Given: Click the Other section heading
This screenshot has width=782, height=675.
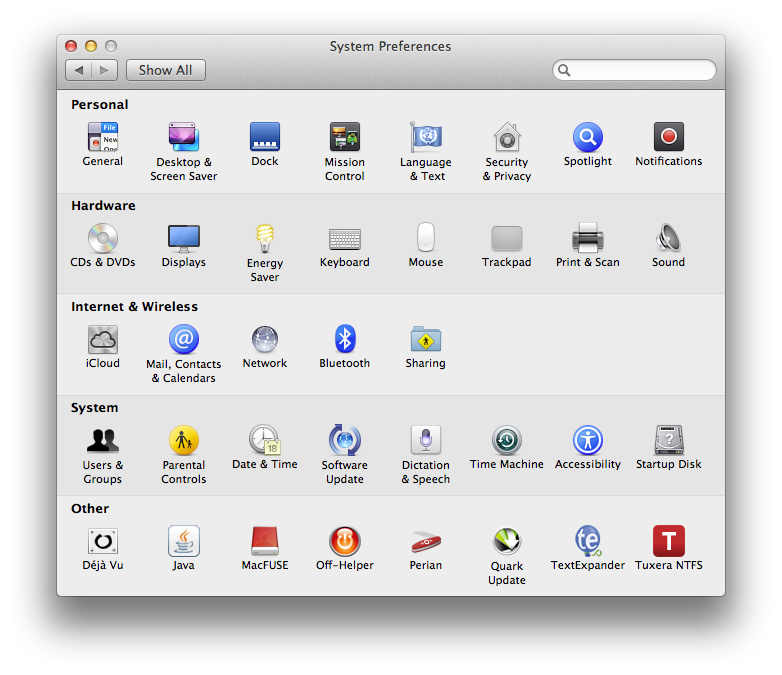Looking at the screenshot, I should [x=90, y=508].
